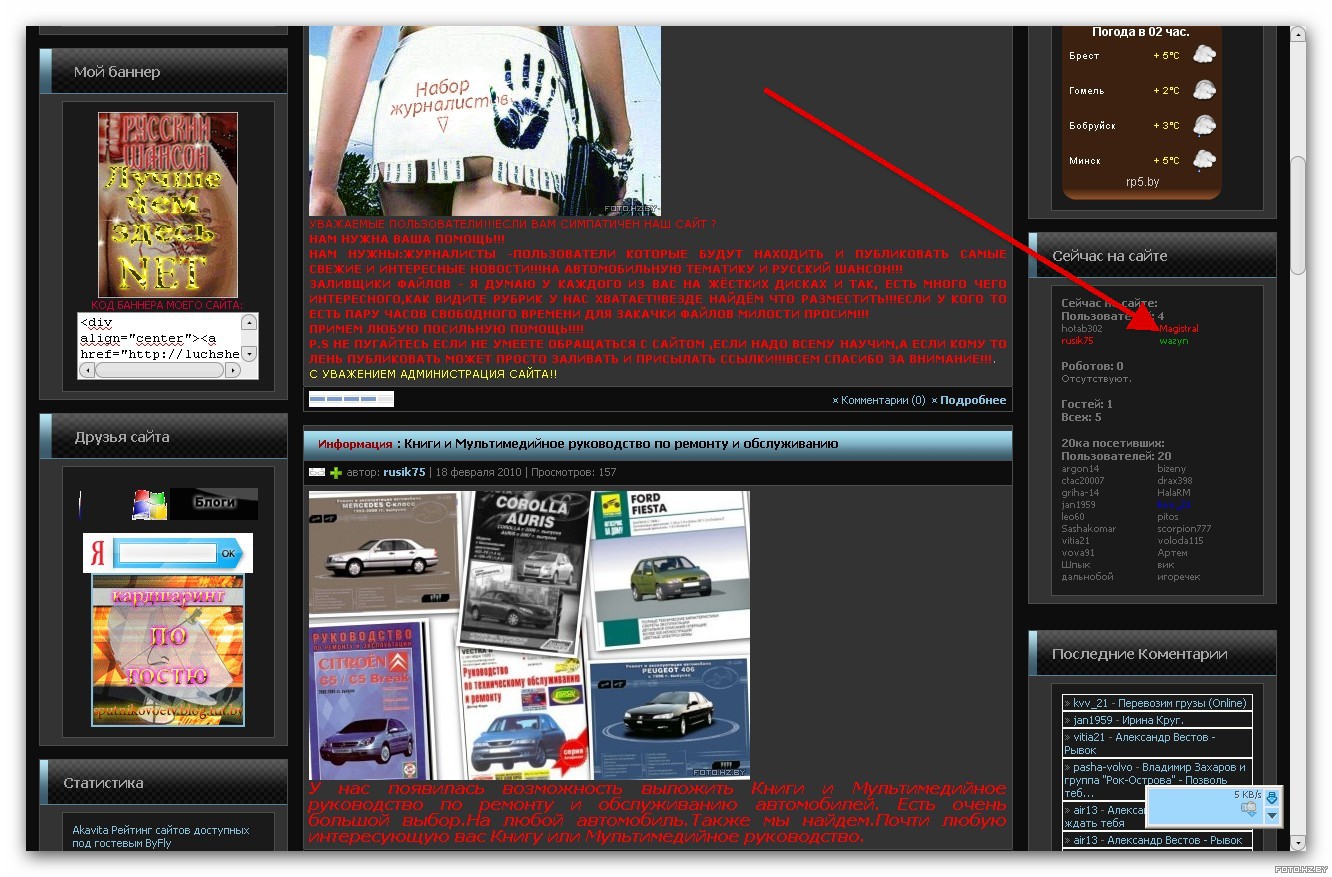Open visitor дальнобой profile

tap(1087, 576)
